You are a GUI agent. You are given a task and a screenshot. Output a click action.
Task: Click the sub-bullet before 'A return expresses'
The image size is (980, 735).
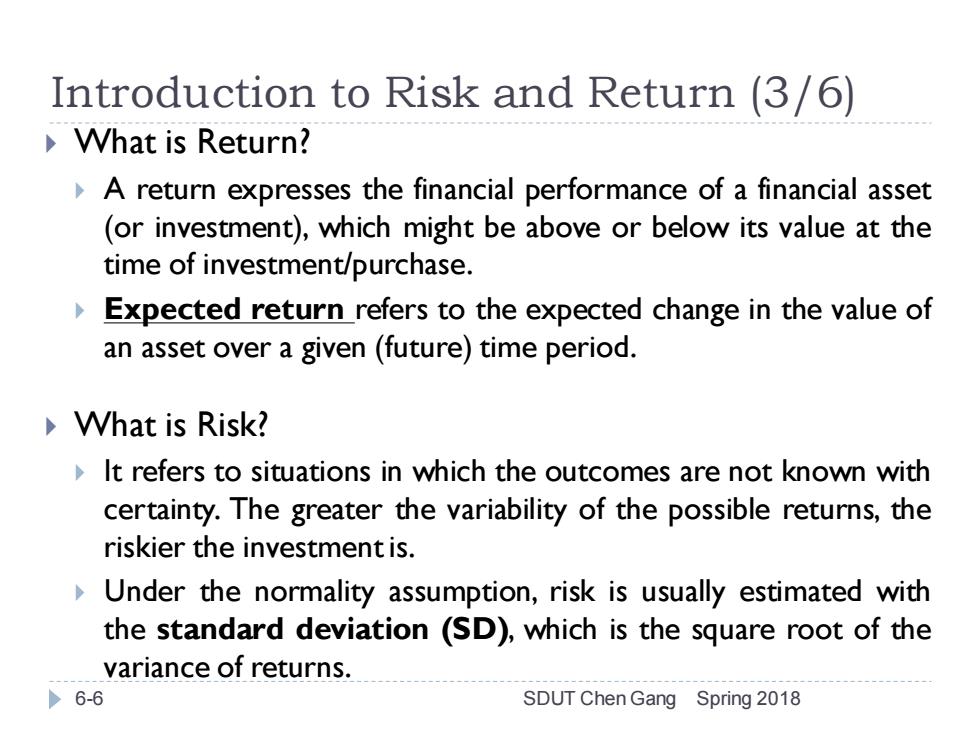[79, 191]
